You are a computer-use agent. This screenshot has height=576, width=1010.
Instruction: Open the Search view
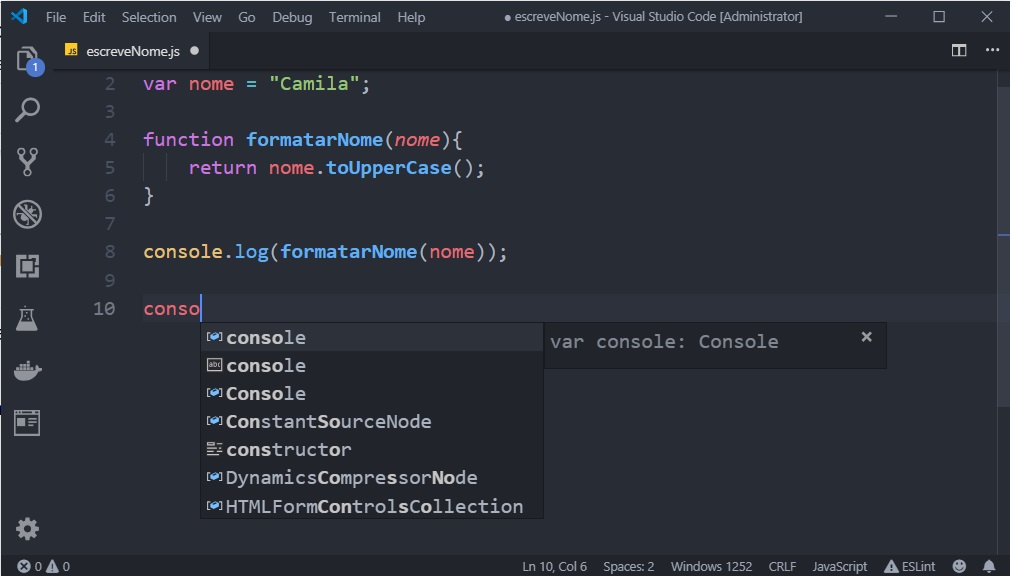pos(27,110)
